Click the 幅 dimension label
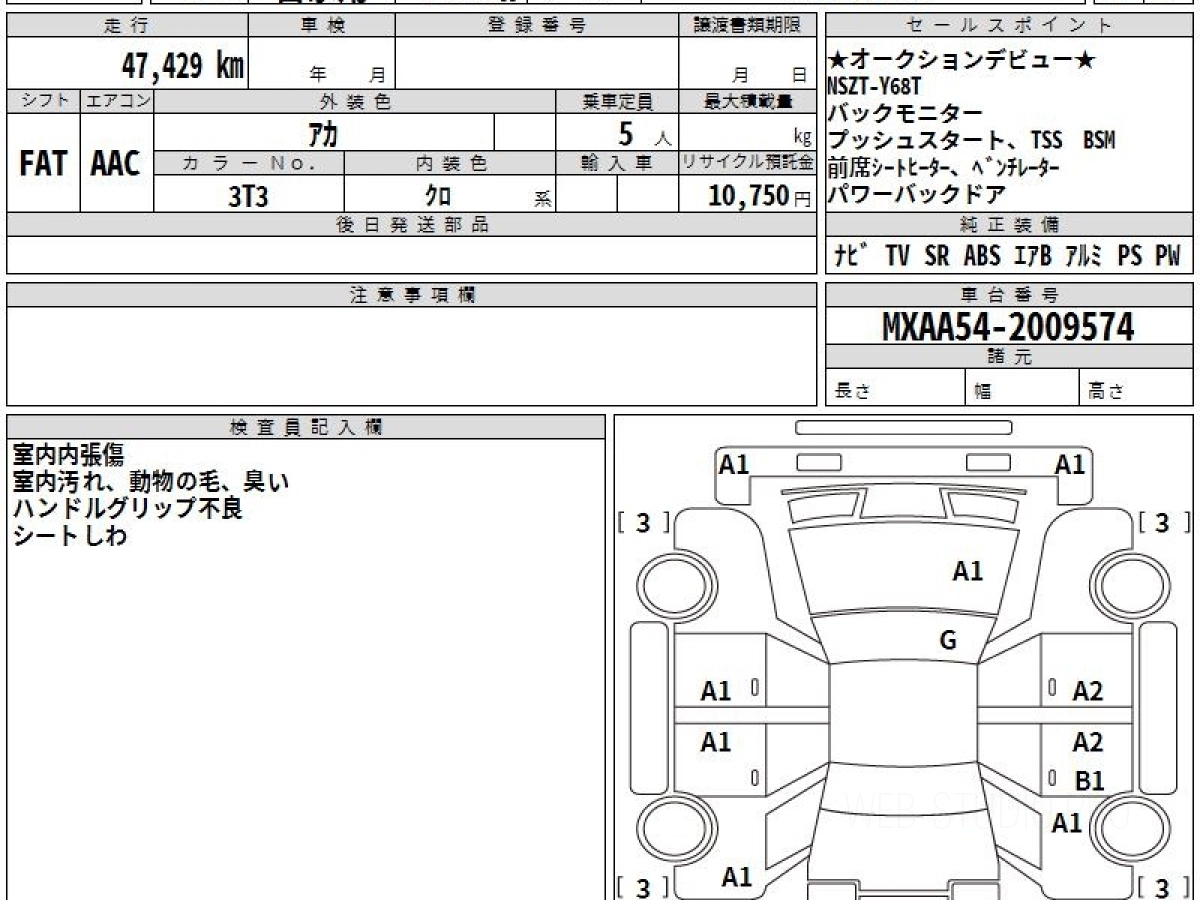The width and height of the screenshot is (1200, 900). (x=983, y=392)
